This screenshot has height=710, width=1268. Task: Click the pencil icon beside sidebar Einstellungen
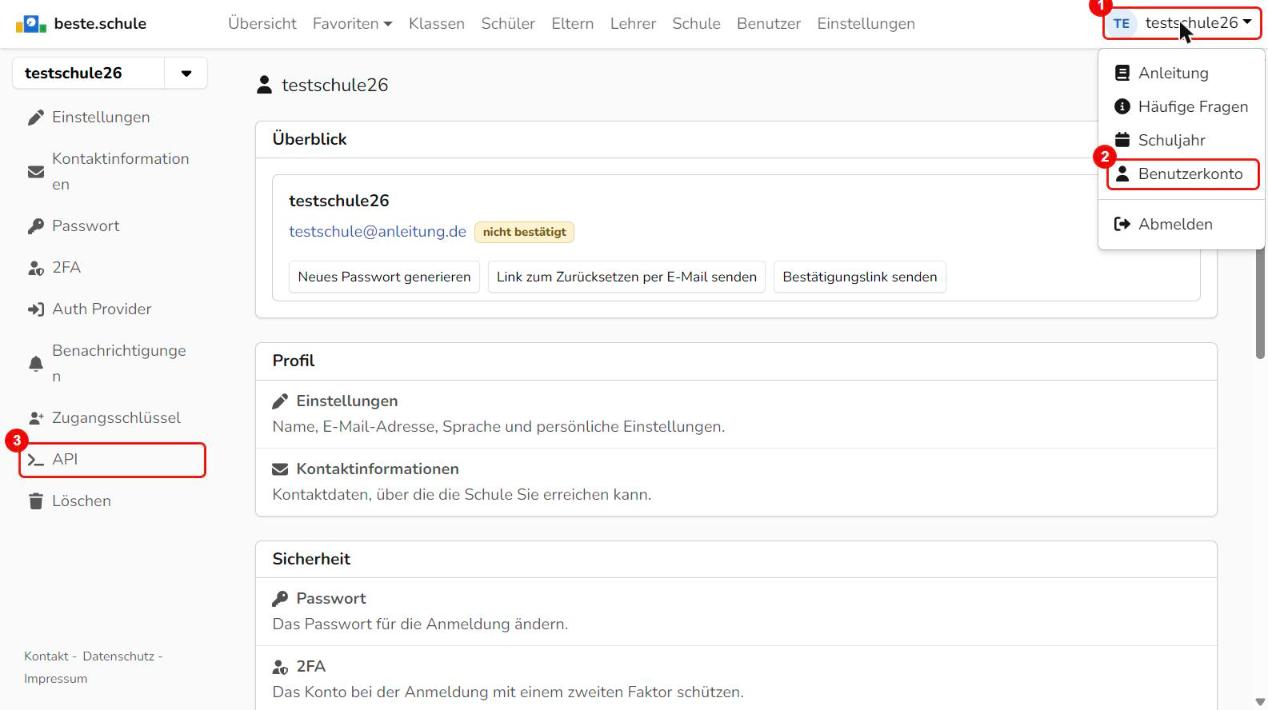click(x=35, y=117)
